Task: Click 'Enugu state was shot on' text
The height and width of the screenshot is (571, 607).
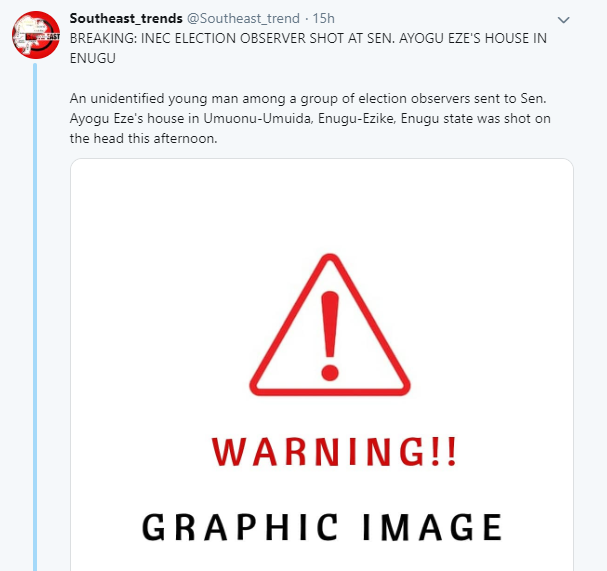Action: [x=475, y=118]
